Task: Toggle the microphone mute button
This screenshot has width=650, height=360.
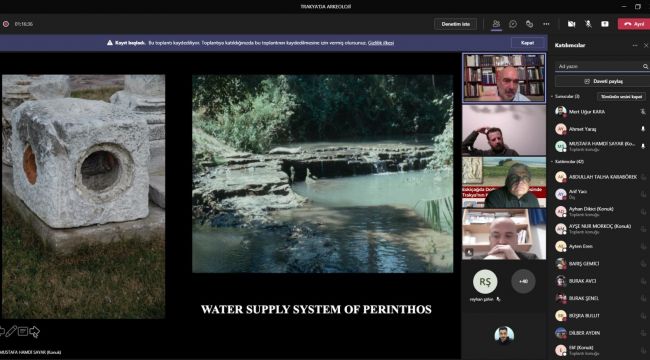Action: (588, 24)
